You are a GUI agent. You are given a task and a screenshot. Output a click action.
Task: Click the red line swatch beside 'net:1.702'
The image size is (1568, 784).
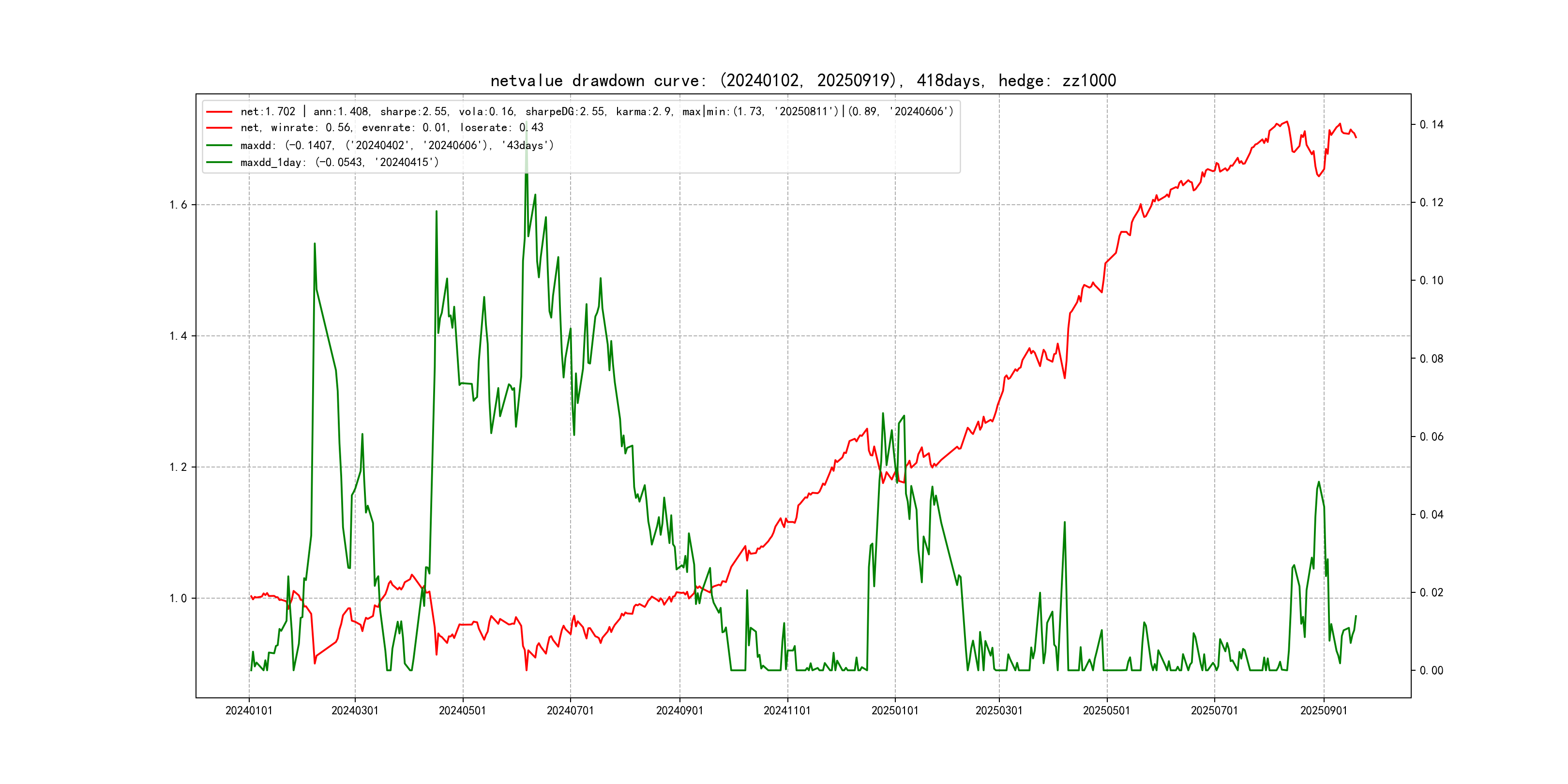(x=219, y=112)
